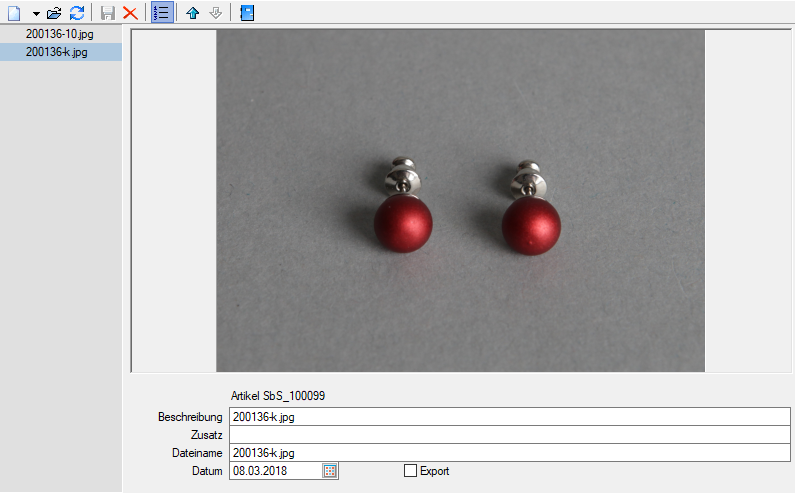Click the Artikel SbS_100099 label
This screenshot has width=795, height=493.
(x=278, y=396)
